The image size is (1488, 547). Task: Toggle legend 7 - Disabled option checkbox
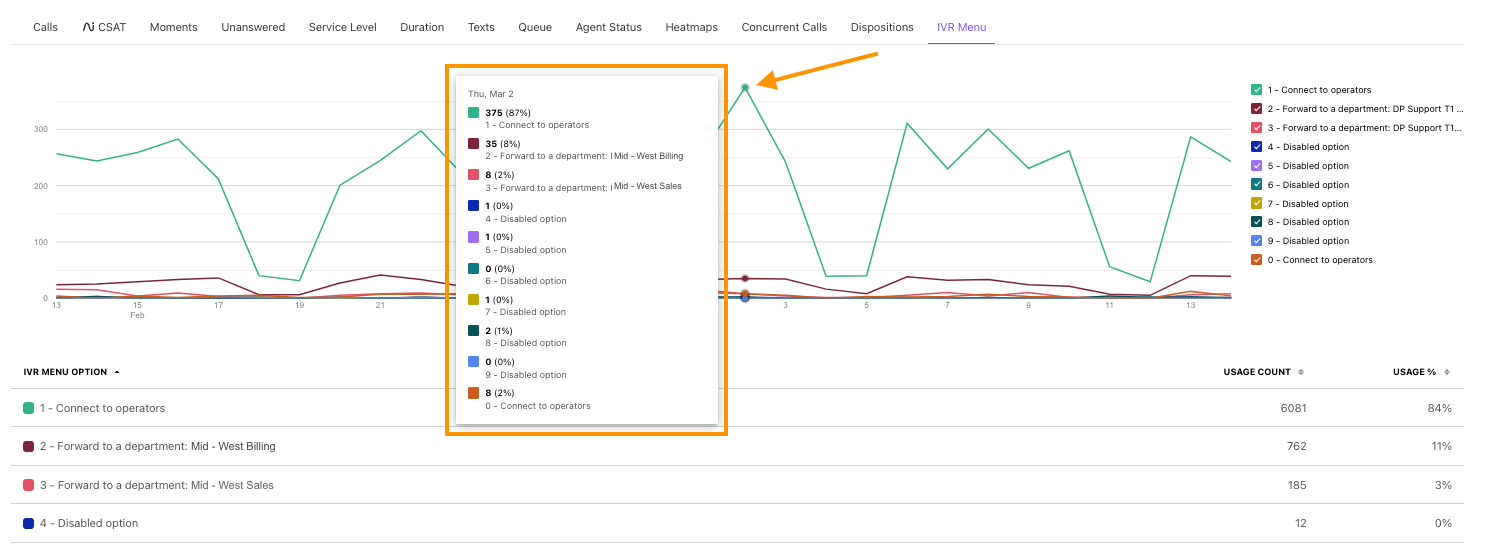1257,204
